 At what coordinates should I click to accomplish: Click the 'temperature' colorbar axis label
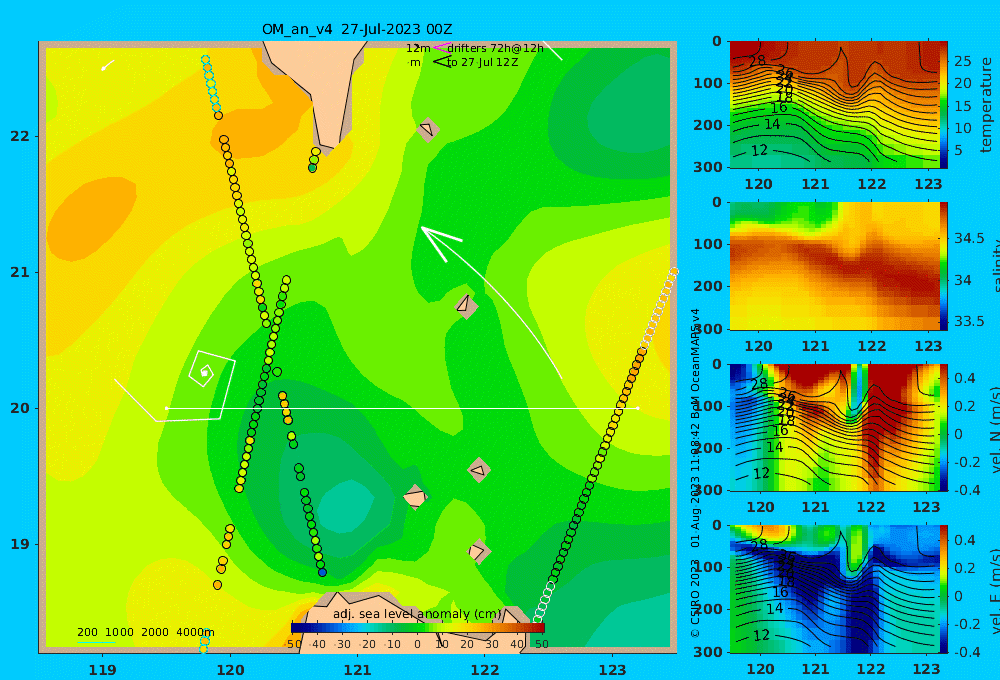click(987, 105)
